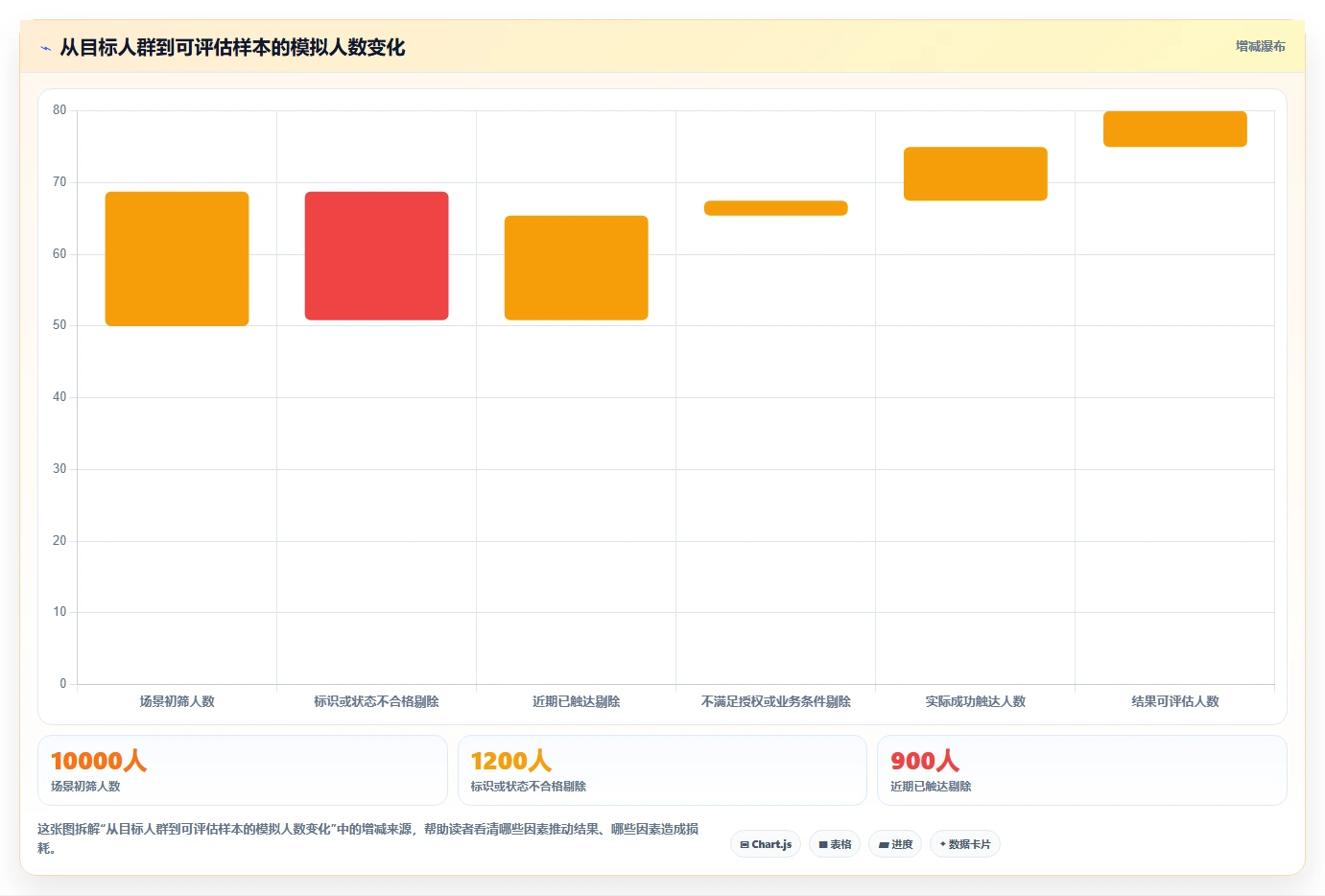Screen dimensions: 1325x896
Task: Click the 近期已触达剔除 orange bar
Action: click(x=577, y=268)
